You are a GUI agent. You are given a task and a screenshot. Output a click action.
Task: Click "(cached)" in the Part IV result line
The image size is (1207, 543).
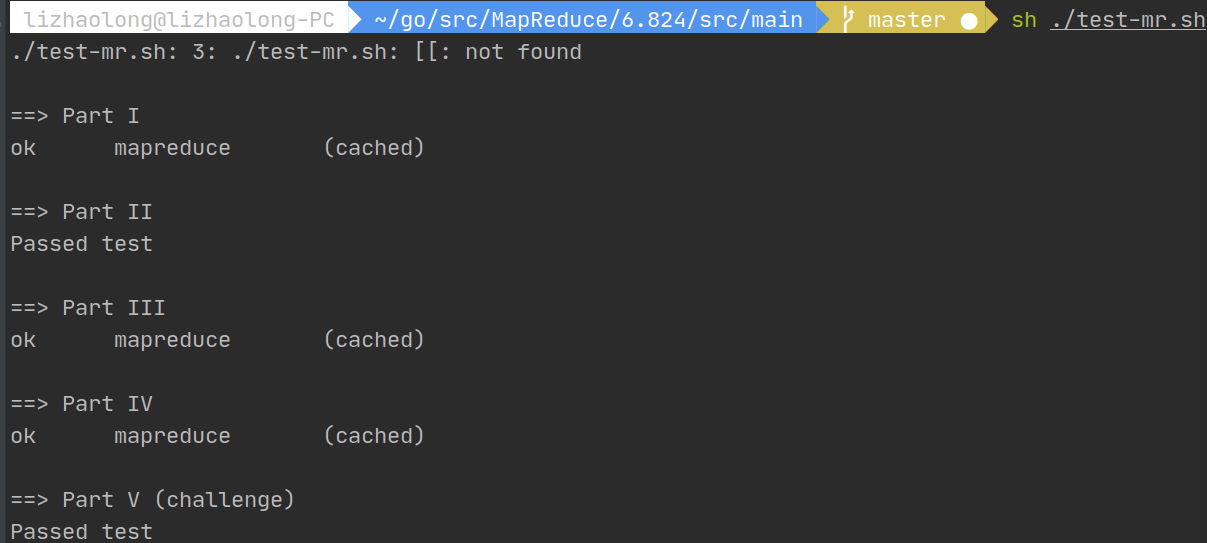click(x=374, y=436)
